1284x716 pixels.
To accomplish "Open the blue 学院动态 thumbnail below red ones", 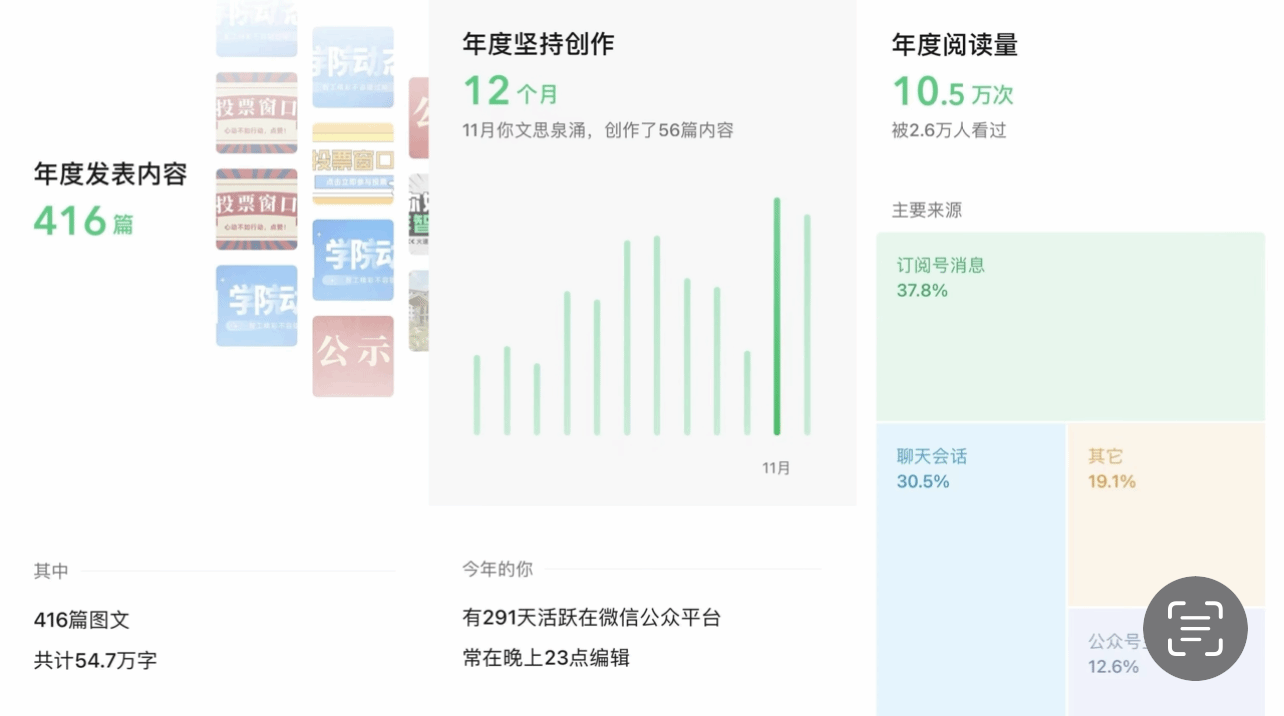I will coord(257,305).
